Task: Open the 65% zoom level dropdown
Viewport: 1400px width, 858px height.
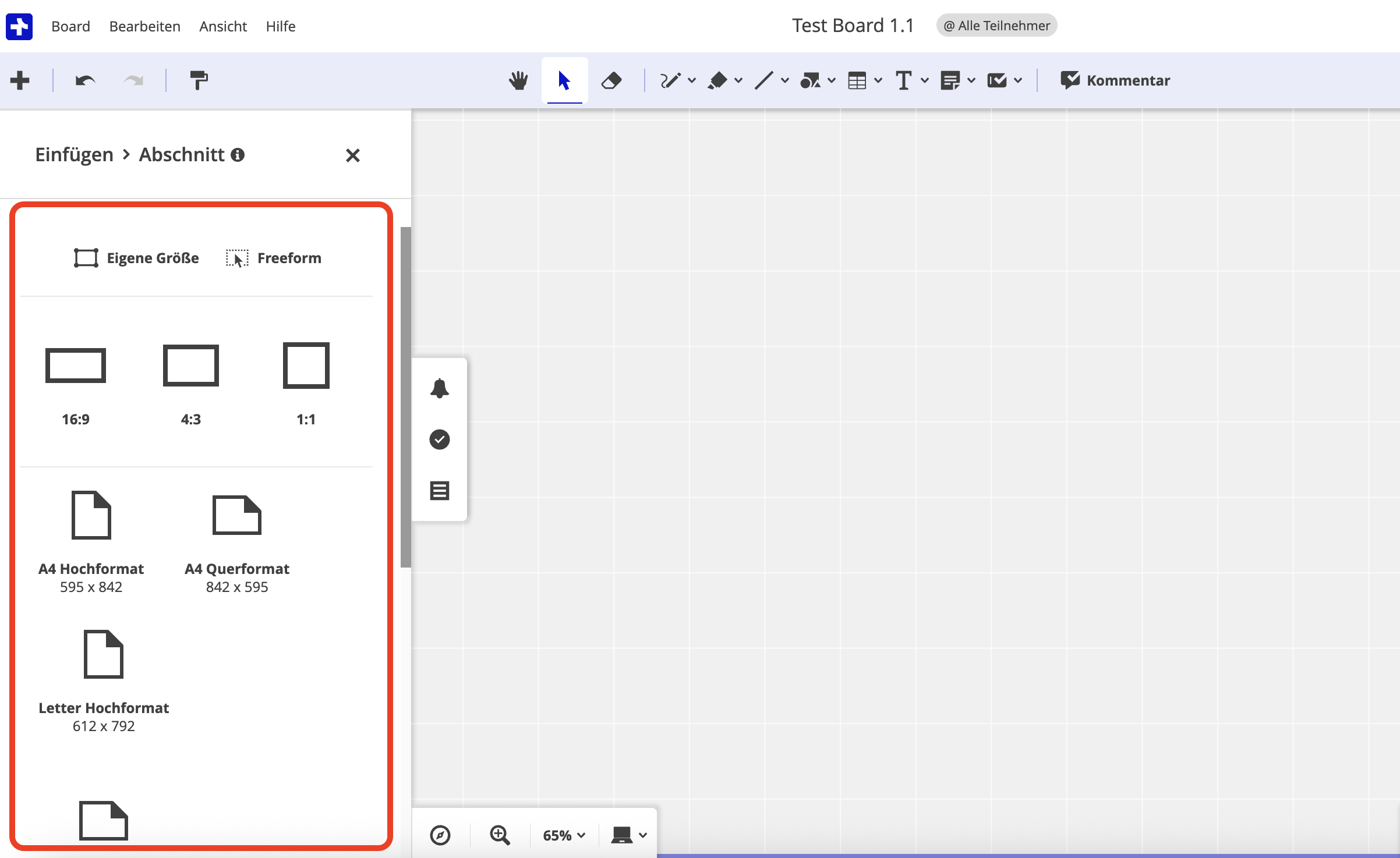Action: click(x=564, y=835)
